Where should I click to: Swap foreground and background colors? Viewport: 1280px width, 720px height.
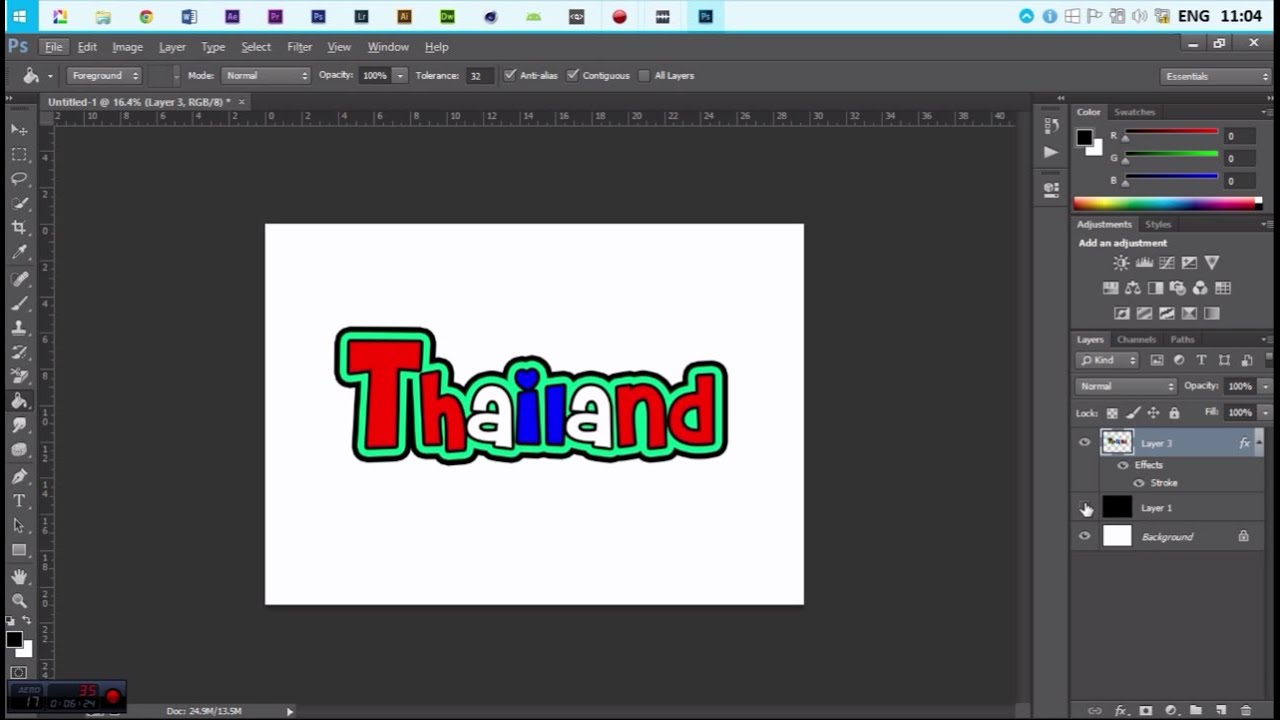(x=27, y=621)
